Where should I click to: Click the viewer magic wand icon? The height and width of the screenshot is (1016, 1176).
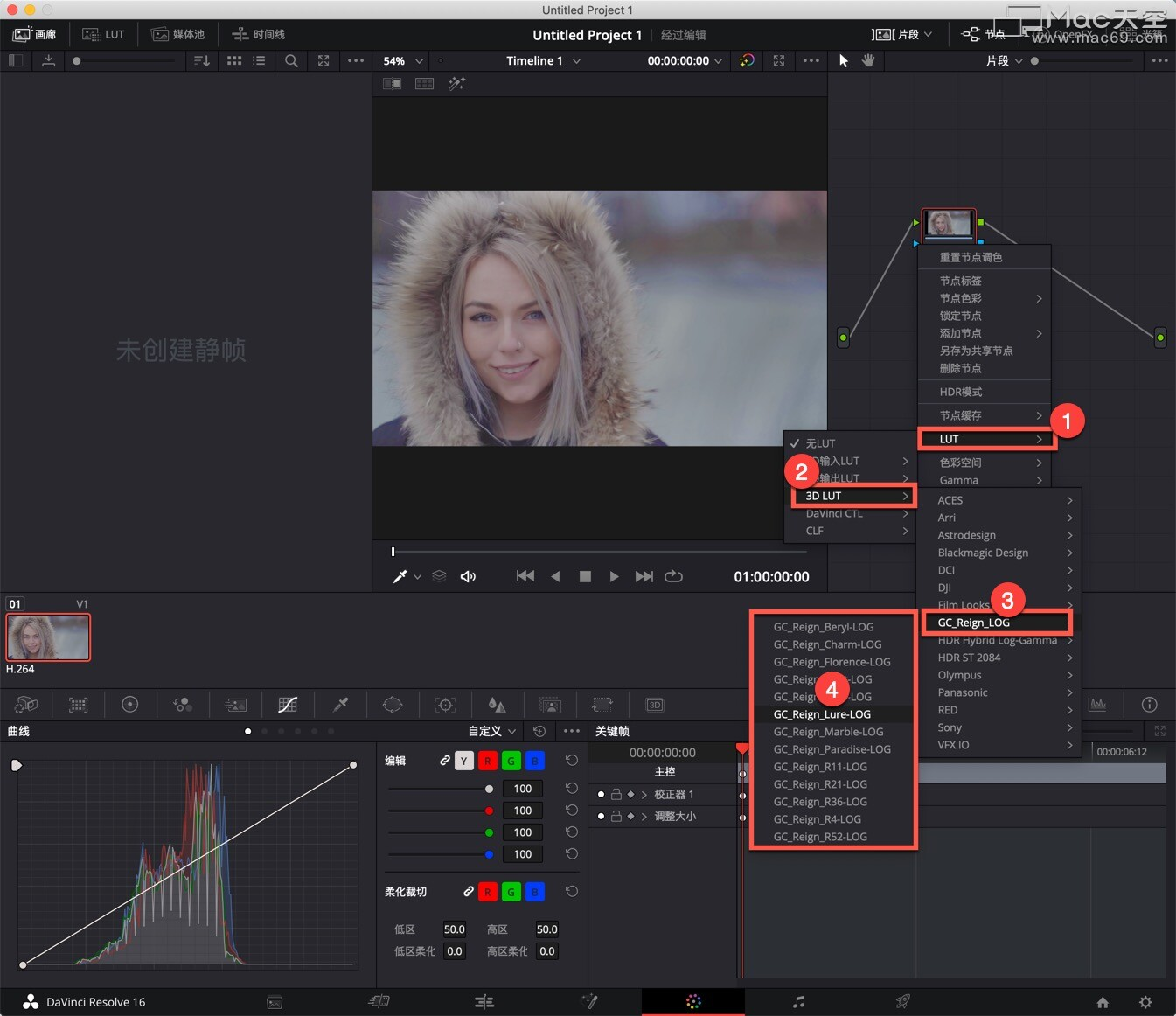(457, 83)
